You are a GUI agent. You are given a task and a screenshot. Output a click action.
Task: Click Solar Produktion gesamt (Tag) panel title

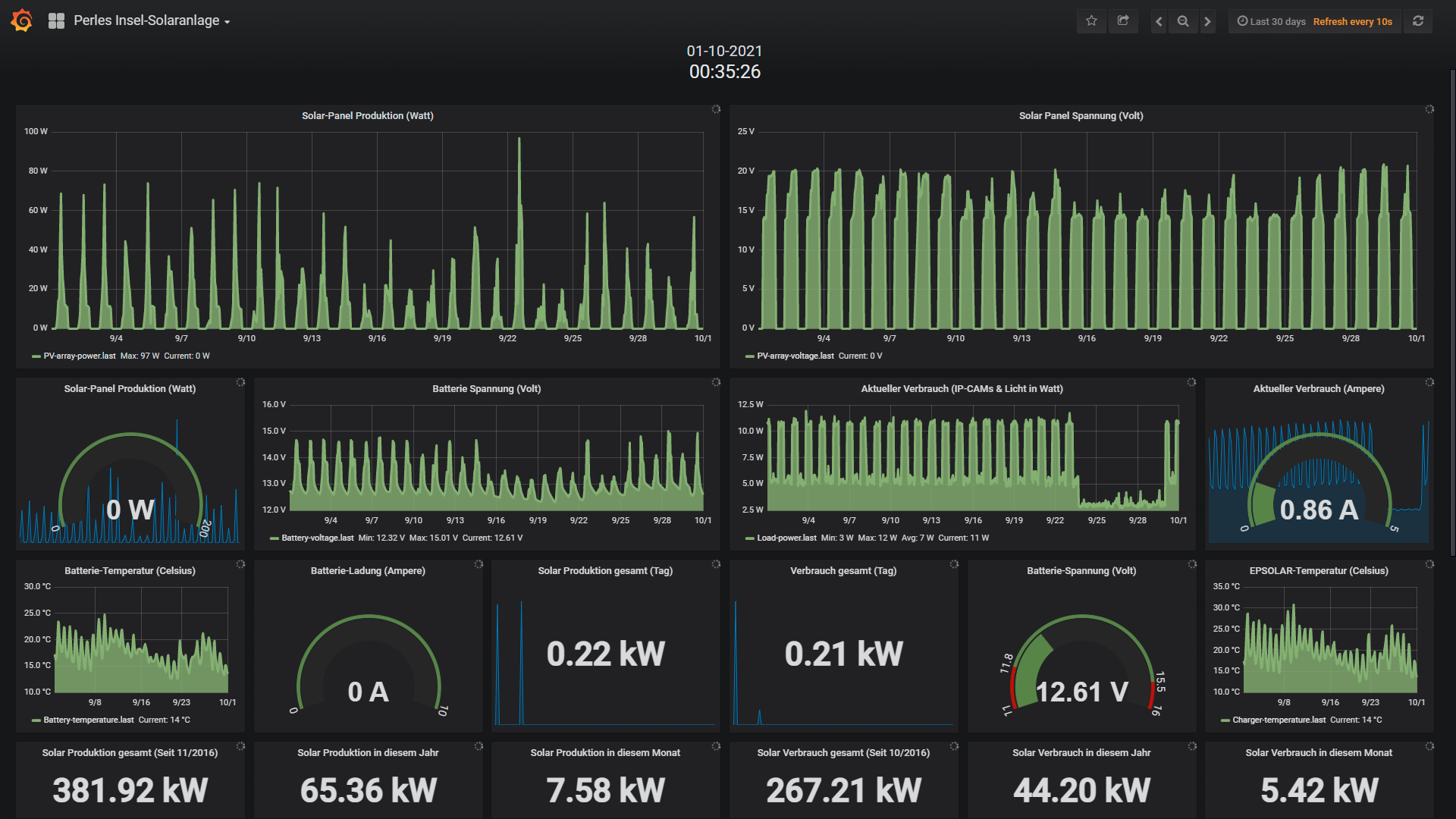(605, 570)
